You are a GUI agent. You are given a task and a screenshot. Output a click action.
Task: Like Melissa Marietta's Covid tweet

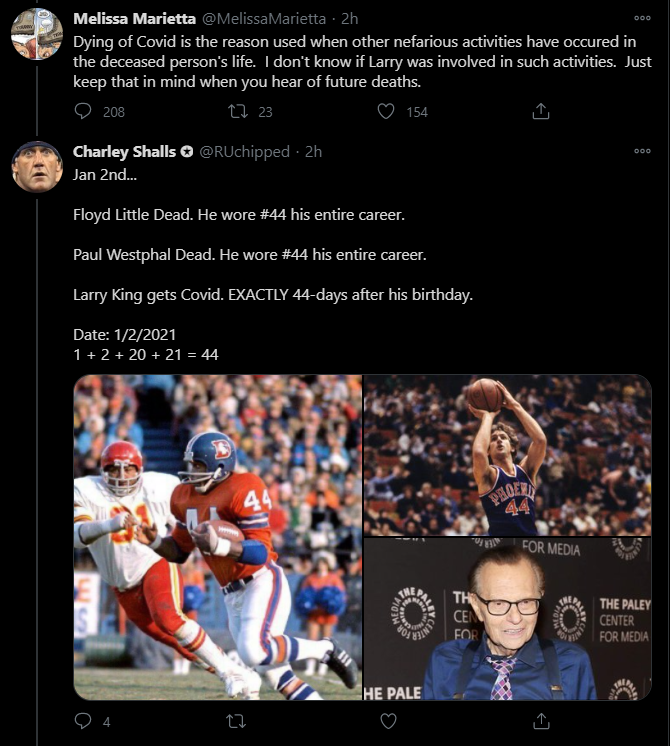click(x=386, y=111)
